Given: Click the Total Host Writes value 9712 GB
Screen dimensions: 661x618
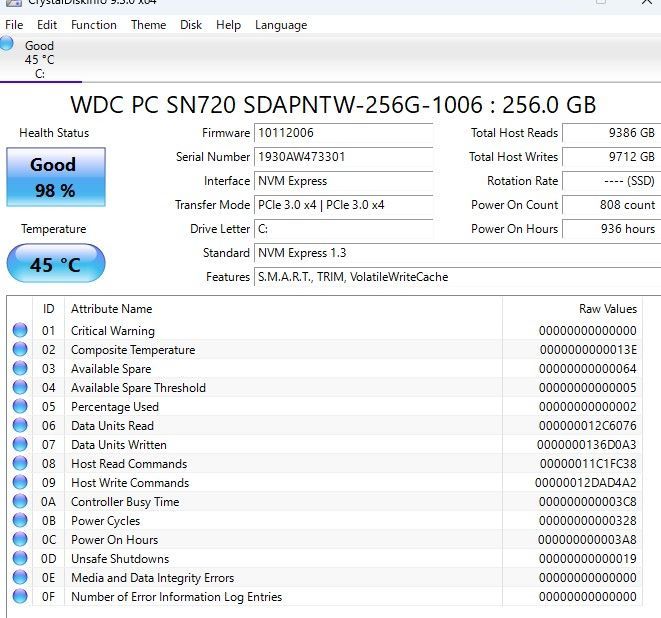Looking at the screenshot, I should pyautogui.click(x=611, y=157).
